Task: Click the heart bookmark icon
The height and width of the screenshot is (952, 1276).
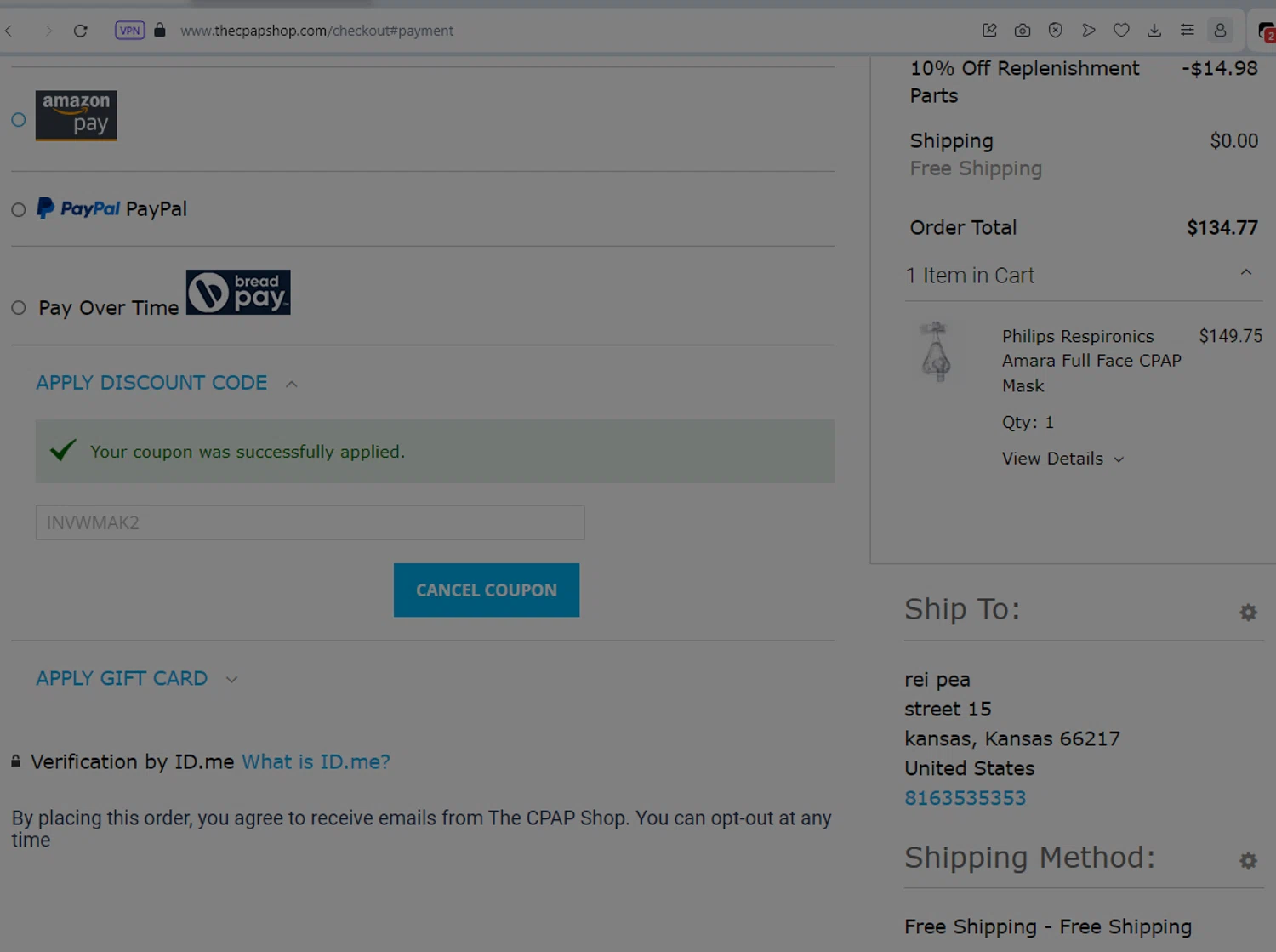Action: 1121,31
